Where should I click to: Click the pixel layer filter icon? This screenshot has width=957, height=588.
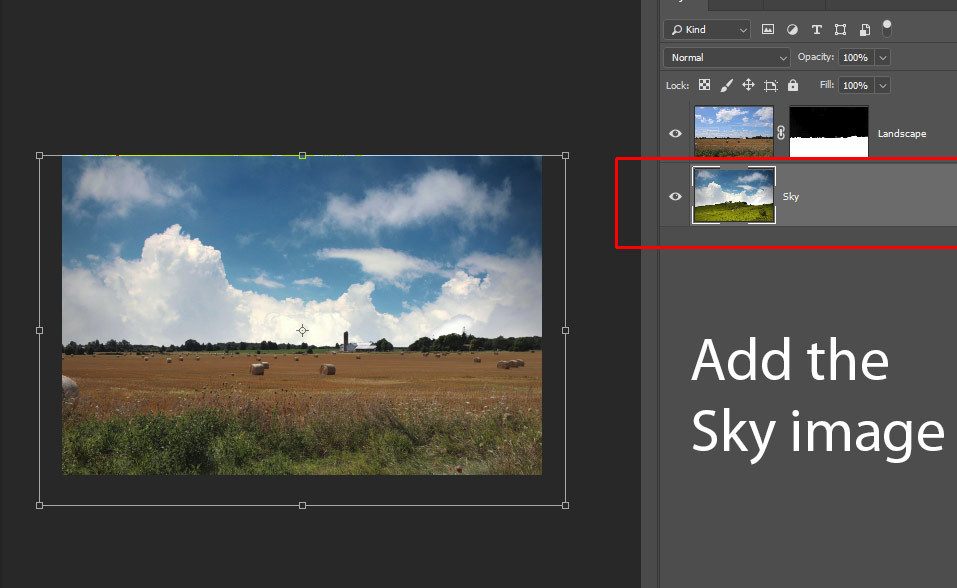[768, 30]
